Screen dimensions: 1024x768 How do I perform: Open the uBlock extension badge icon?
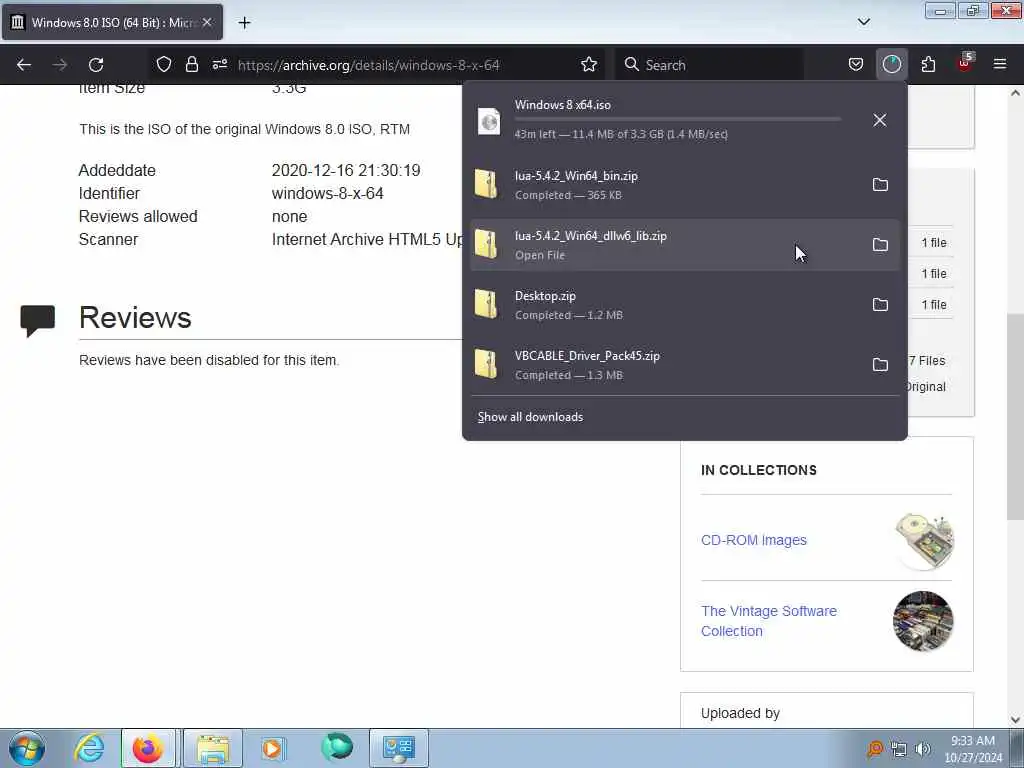click(x=965, y=63)
